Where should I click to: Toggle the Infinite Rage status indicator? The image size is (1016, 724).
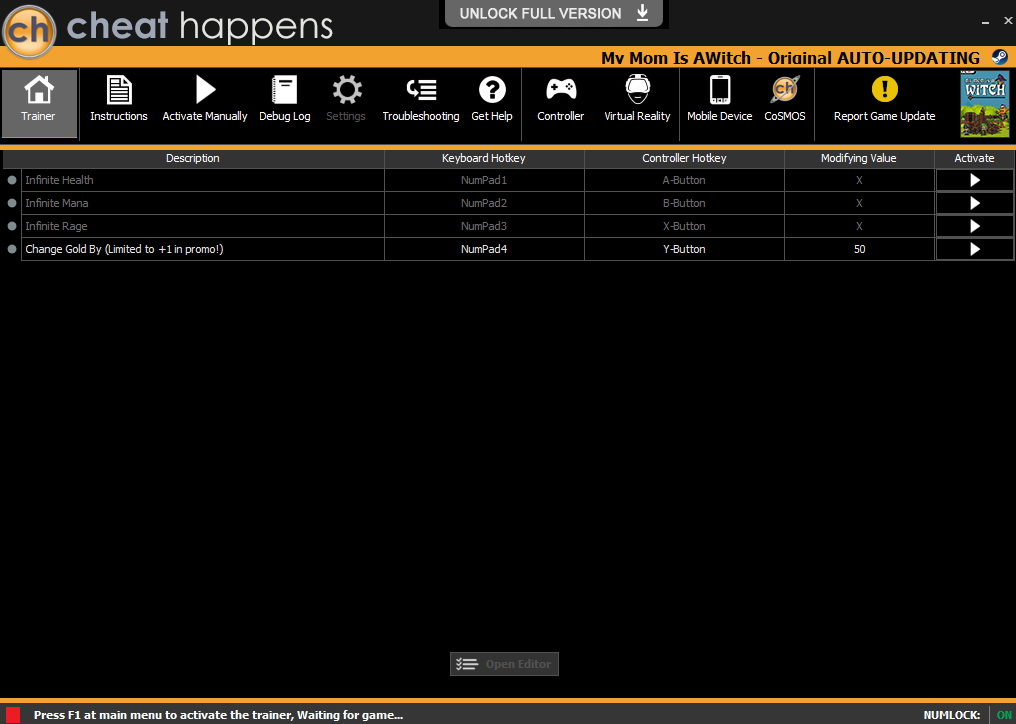pos(12,226)
